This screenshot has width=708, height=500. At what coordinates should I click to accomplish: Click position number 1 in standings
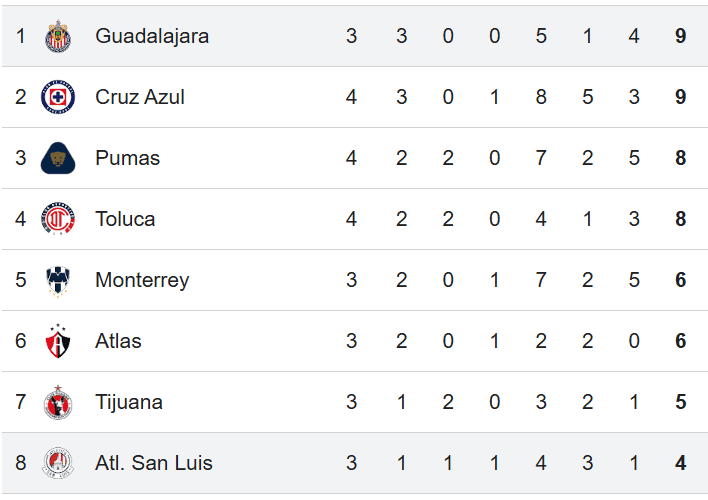point(21,36)
